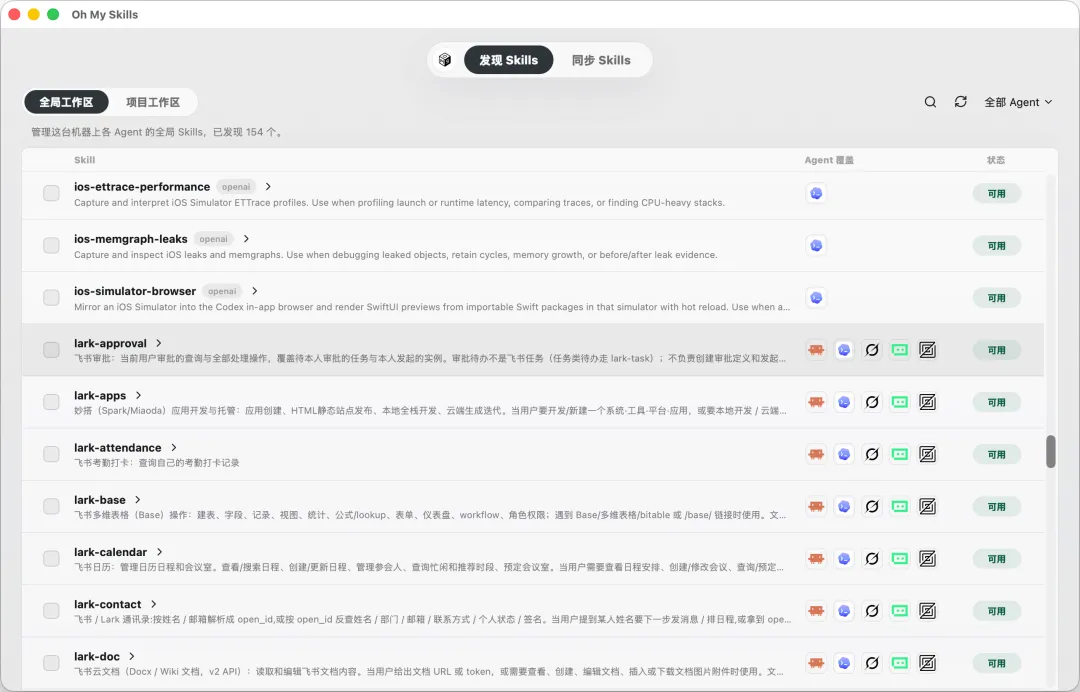Expand details arrow next to ios-simulator-browser
Image resolution: width=1080 pixels, height=692 pixels.
[x=255, y=291]
